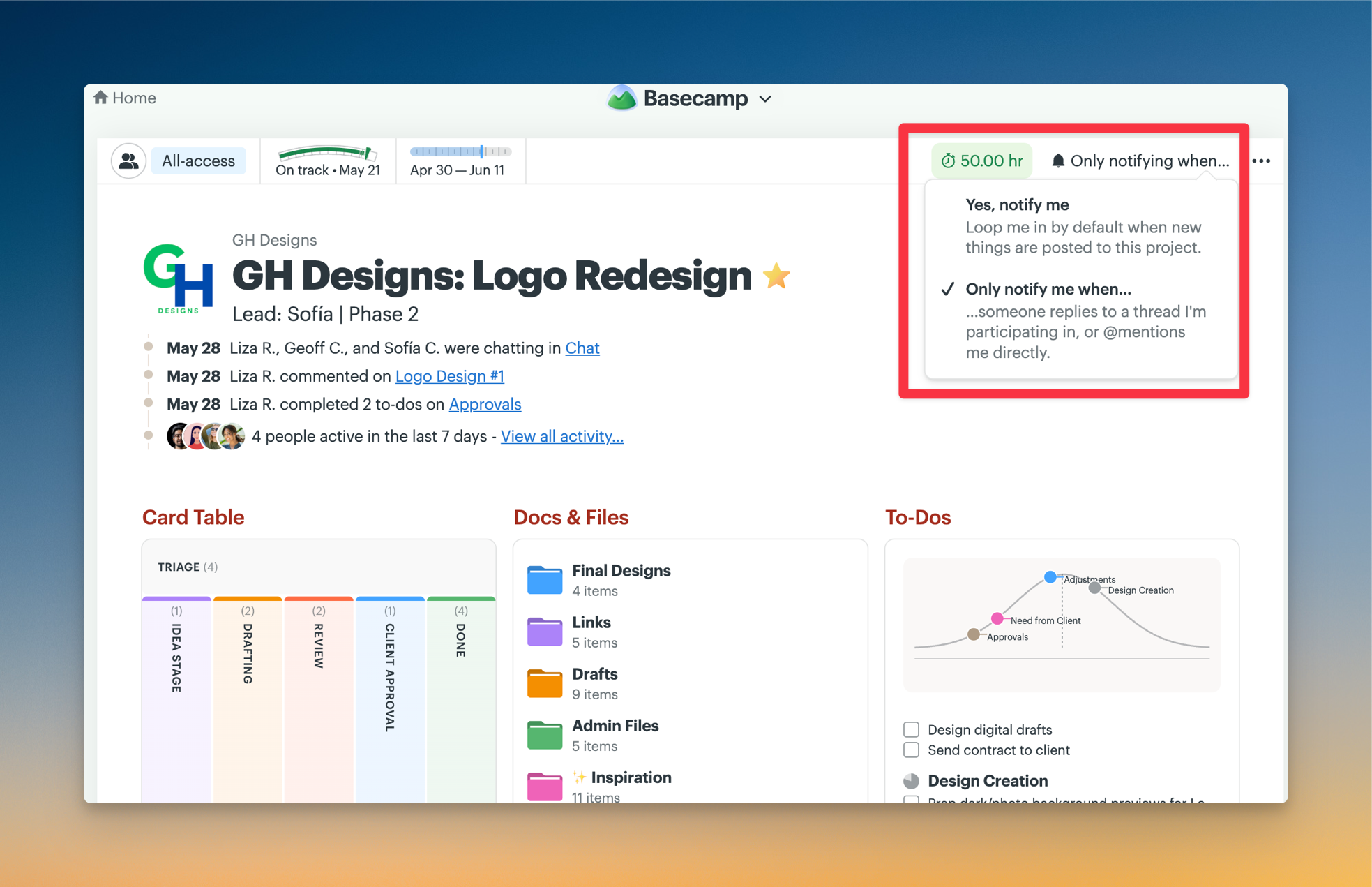The width and height of the screenshot is (1372, 887).
Task: Open the REVIEW column
Action: (319, 700)
